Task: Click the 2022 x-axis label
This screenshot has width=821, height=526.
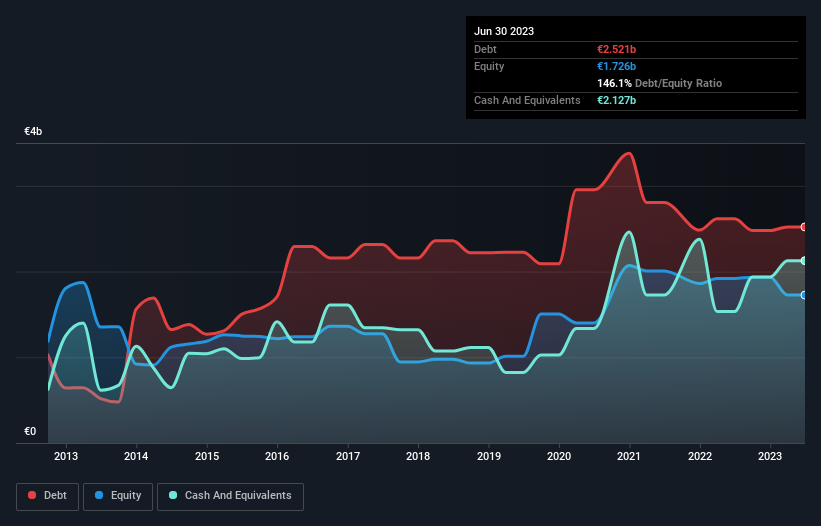Action: coord(700,456)
